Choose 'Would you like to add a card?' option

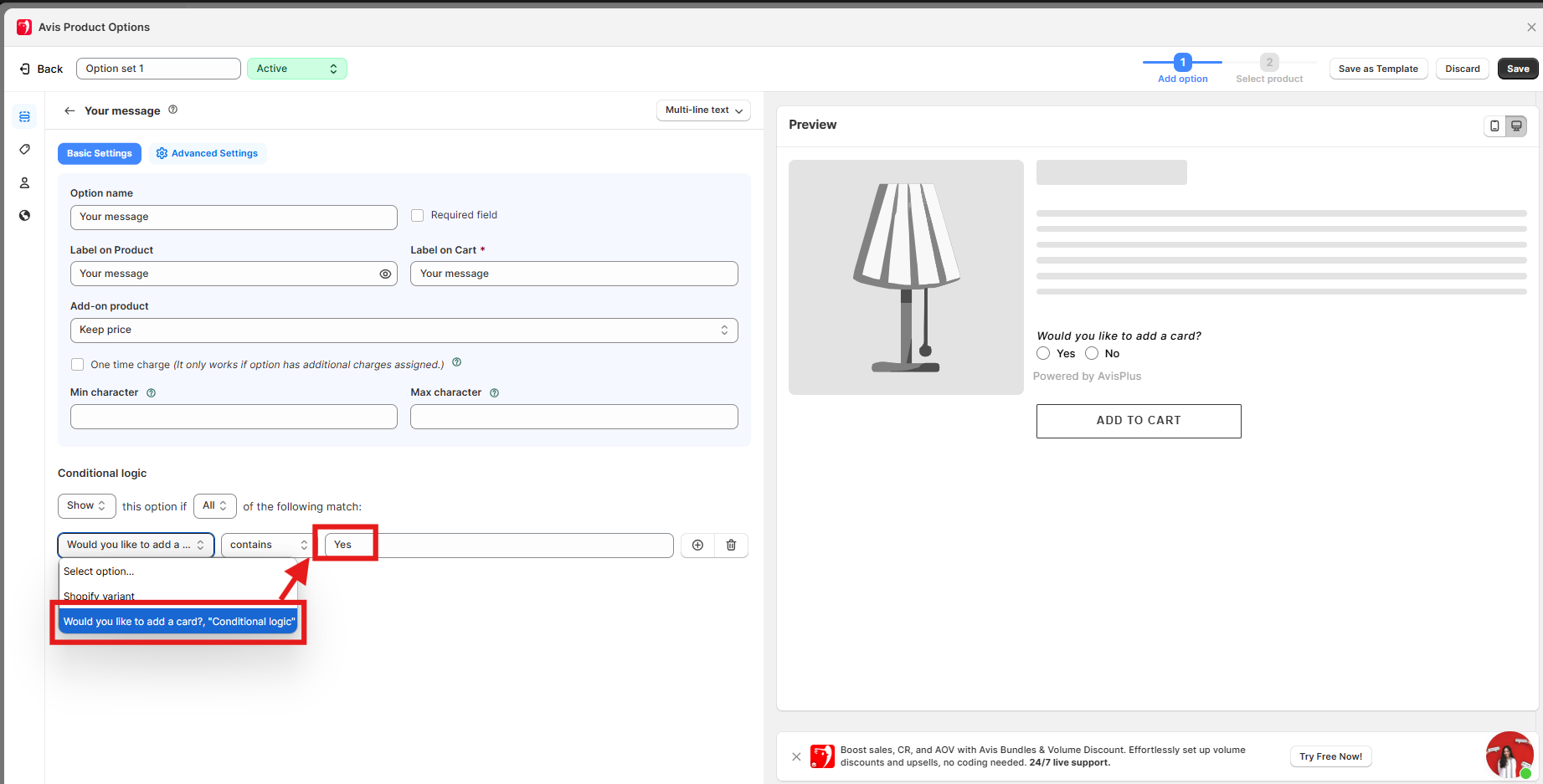point(178,622)
